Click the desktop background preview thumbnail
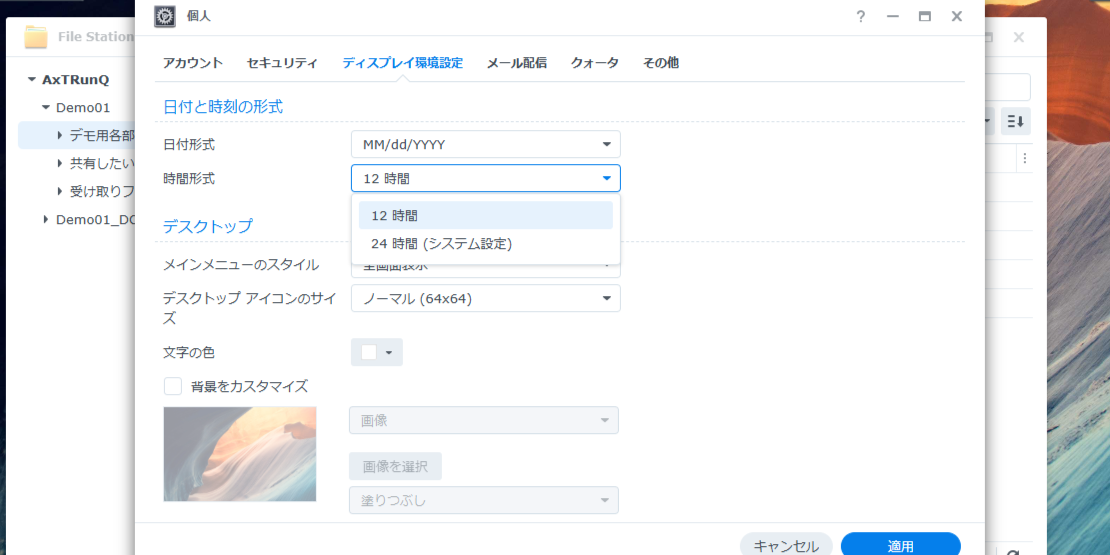Screen dimensions: 1110x555 click(x=240, y=453)
